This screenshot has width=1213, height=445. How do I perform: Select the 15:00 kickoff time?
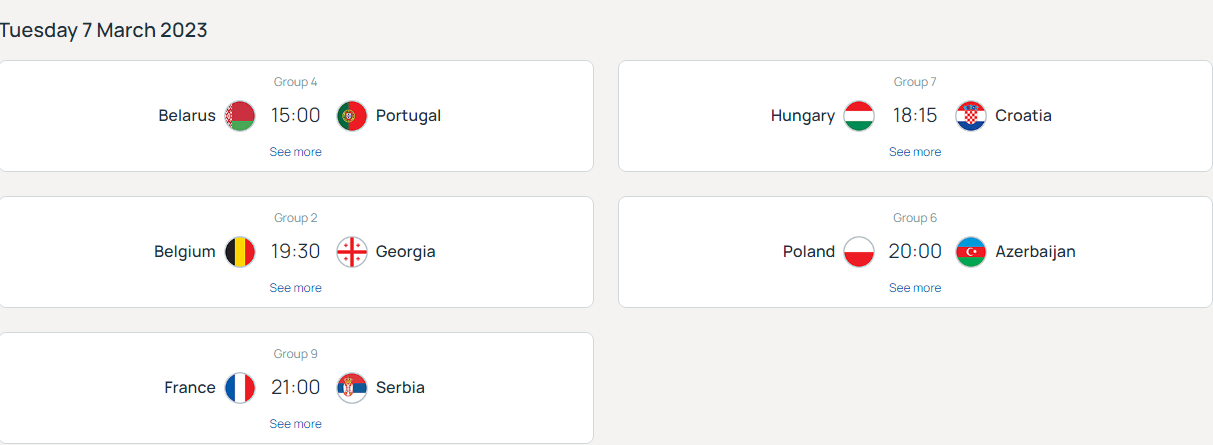[x=296, y=116]
